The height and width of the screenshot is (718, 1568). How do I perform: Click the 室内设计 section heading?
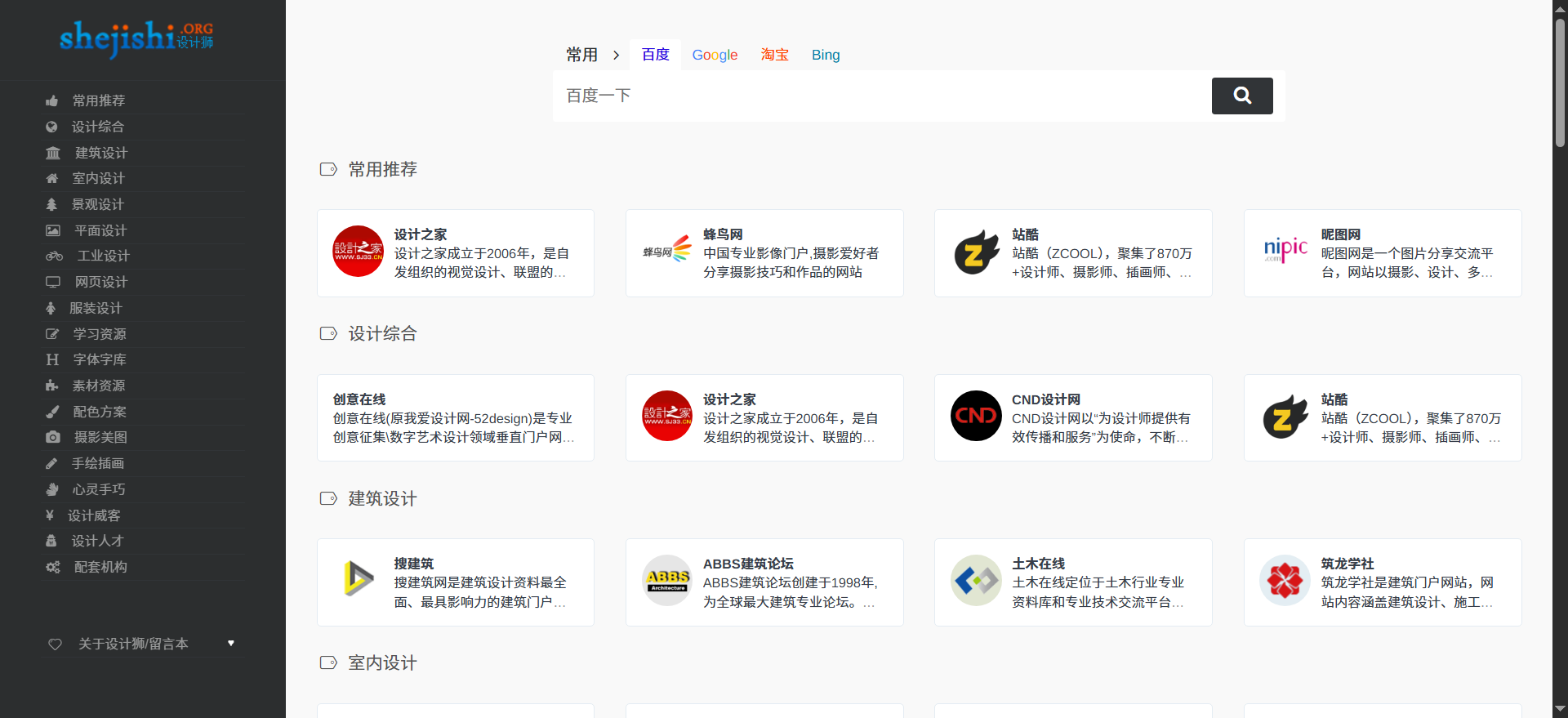tap(382, 662)
